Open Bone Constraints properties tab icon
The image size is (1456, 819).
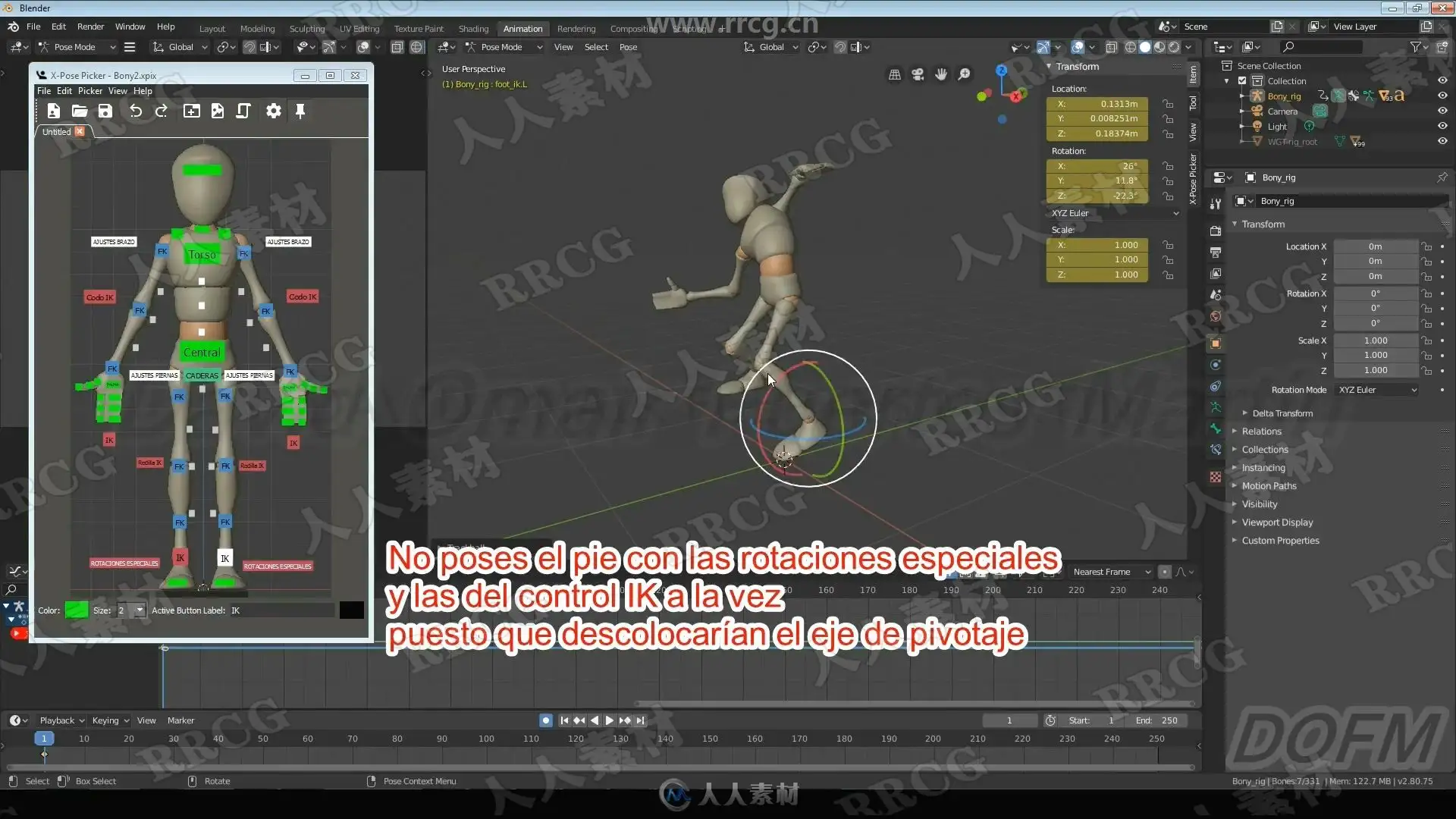click(x=1216, y=450)
